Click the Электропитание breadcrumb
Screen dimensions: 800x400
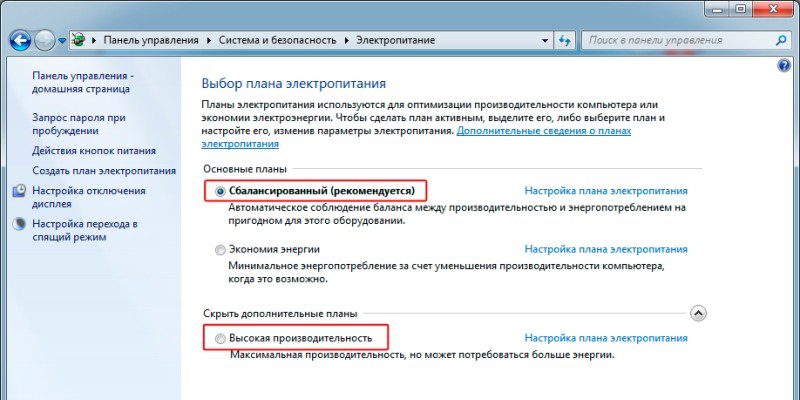coord(395,40)
